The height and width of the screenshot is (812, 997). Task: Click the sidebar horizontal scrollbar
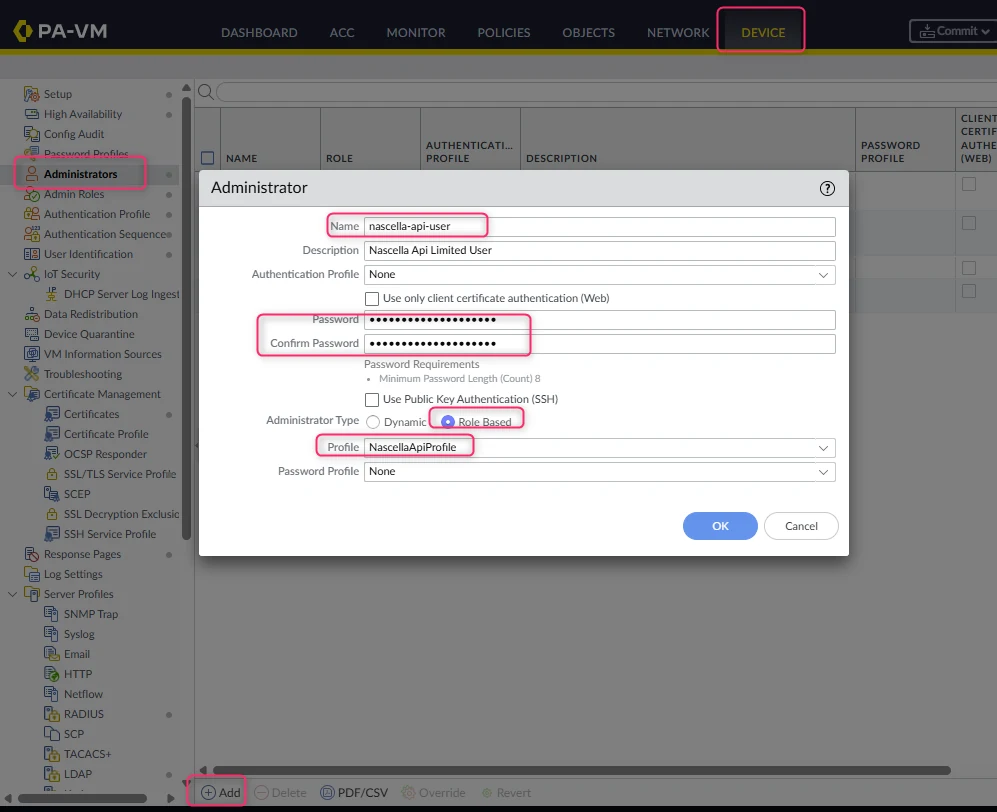coord(82,798)
